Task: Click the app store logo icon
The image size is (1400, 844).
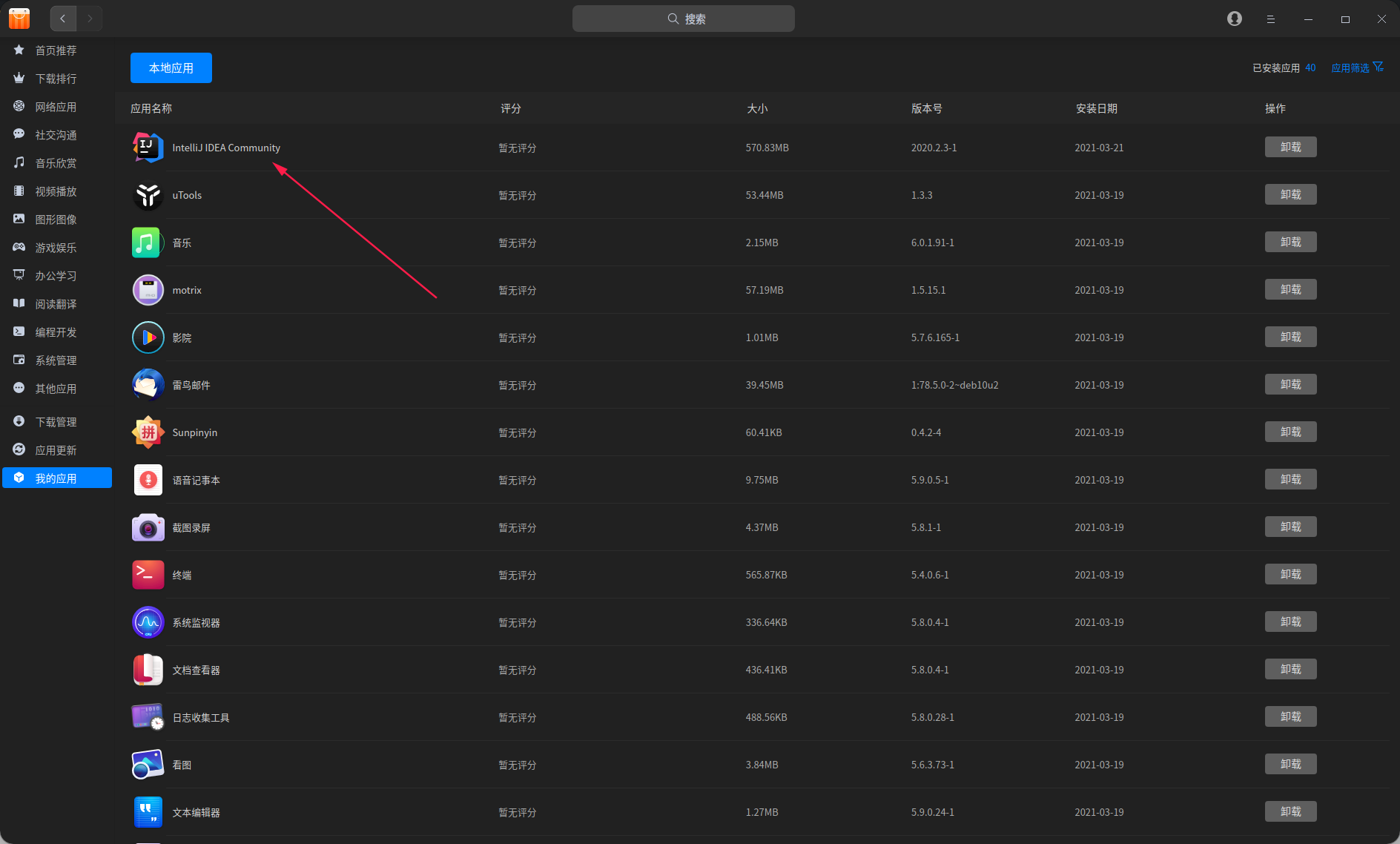Action: pyautogui.click(x=19, y=19)
